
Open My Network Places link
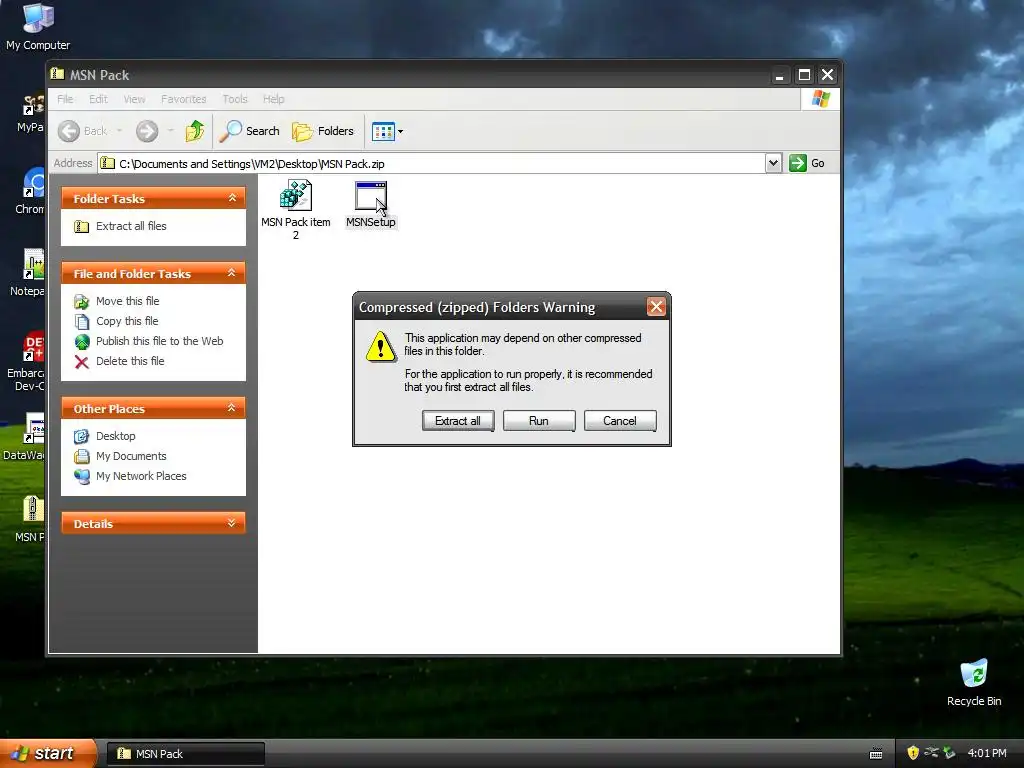coord(141,476)
